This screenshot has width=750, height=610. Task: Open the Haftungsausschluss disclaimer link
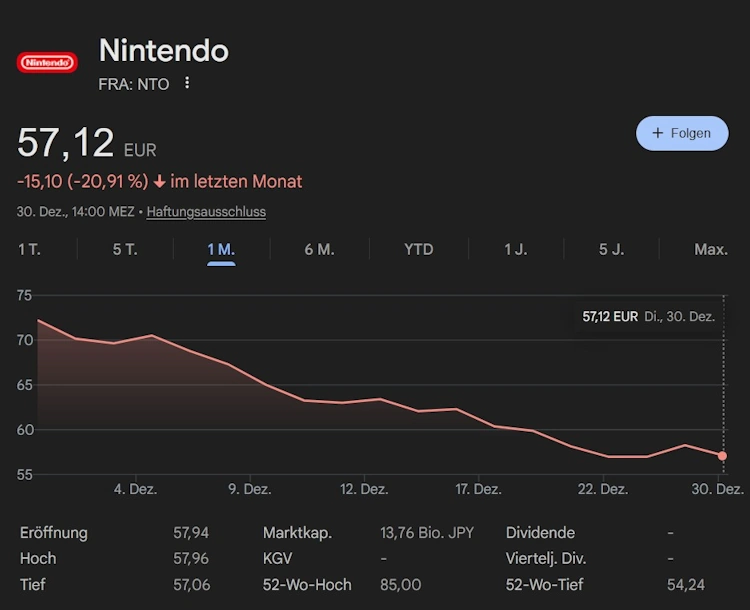pos(206,212)
